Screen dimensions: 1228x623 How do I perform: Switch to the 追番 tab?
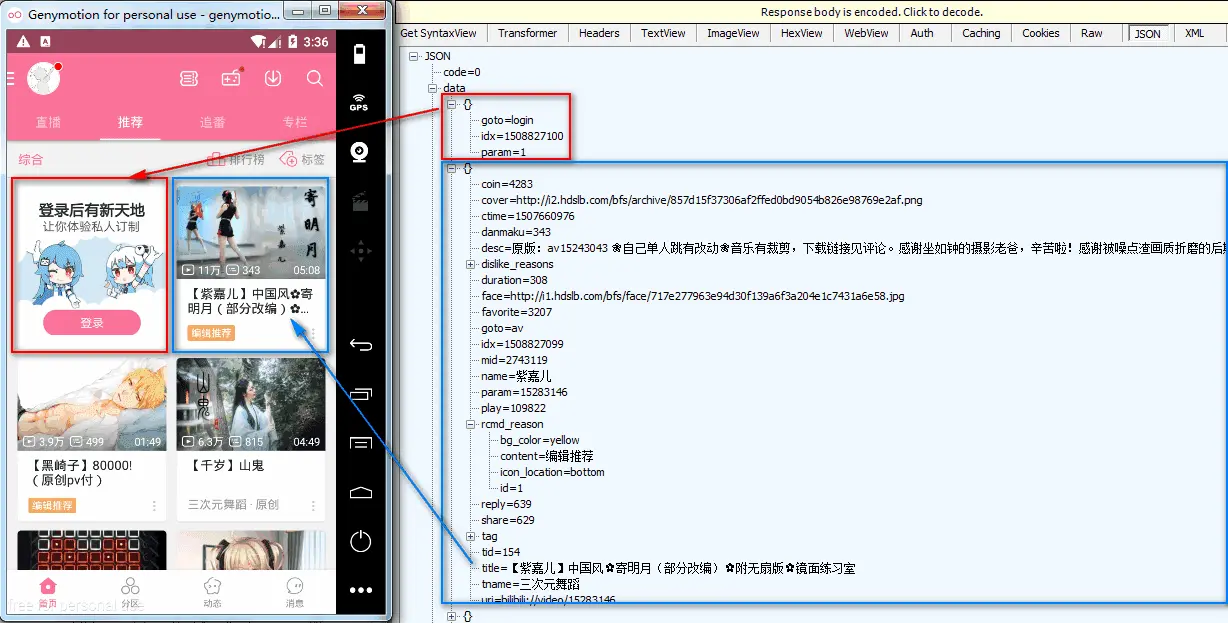click(x=212, y=122)
